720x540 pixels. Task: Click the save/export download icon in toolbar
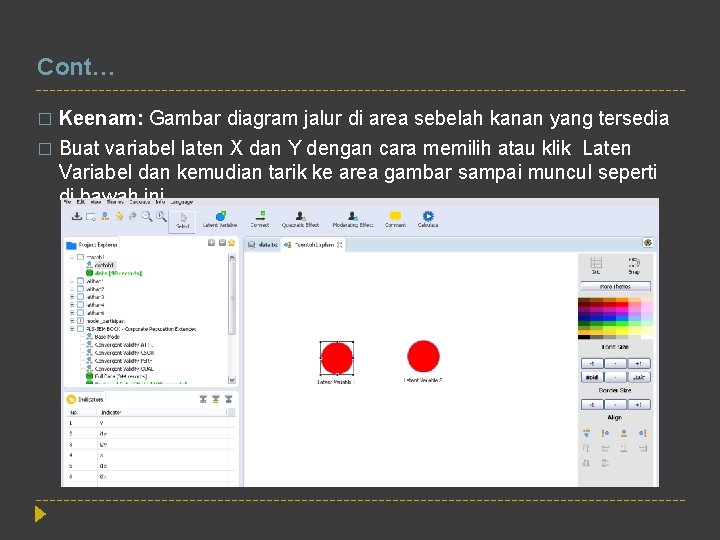click(x=77, y=216)
